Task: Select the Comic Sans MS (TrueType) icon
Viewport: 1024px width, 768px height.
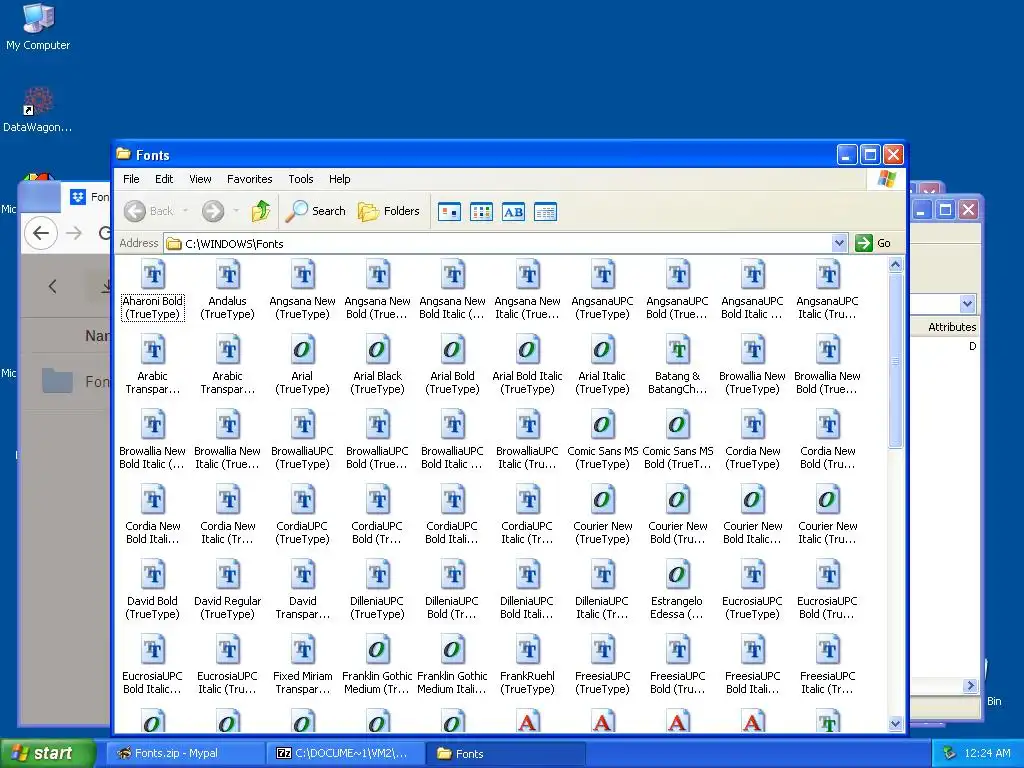Action: [x=603, y=425]
